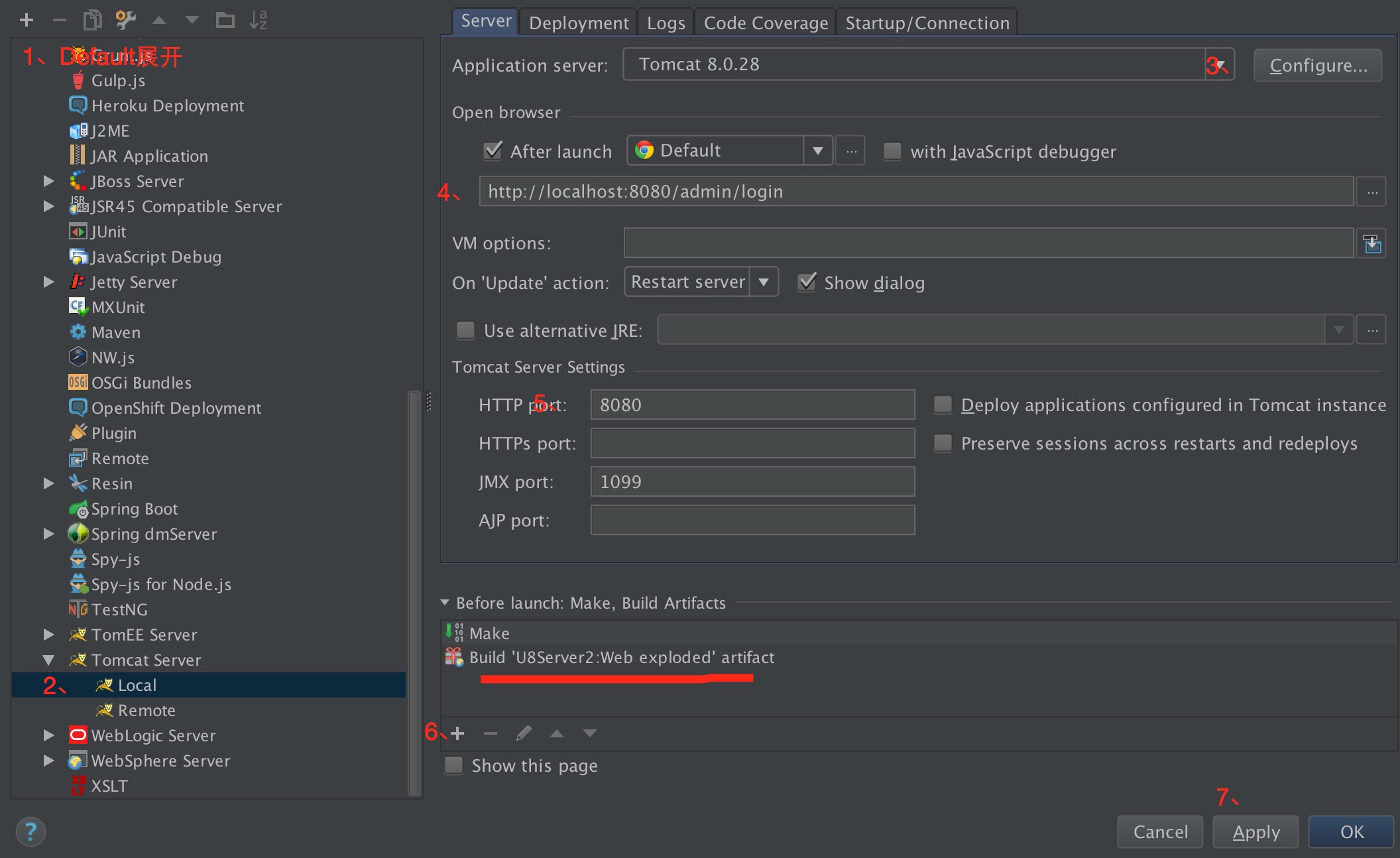Click the sort configurations alphabetically icon

click(x=258, y=20)
